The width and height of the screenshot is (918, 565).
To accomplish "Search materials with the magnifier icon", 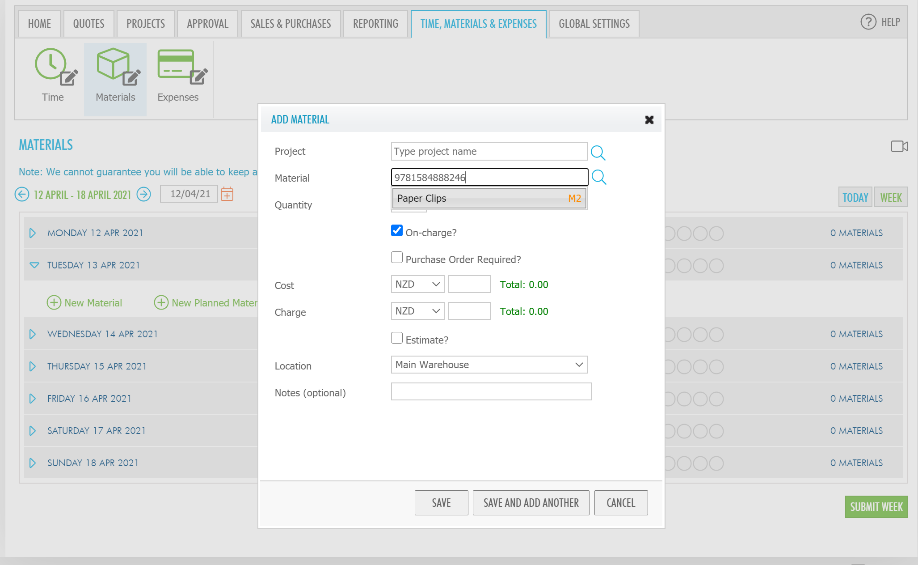I will 599,177.
